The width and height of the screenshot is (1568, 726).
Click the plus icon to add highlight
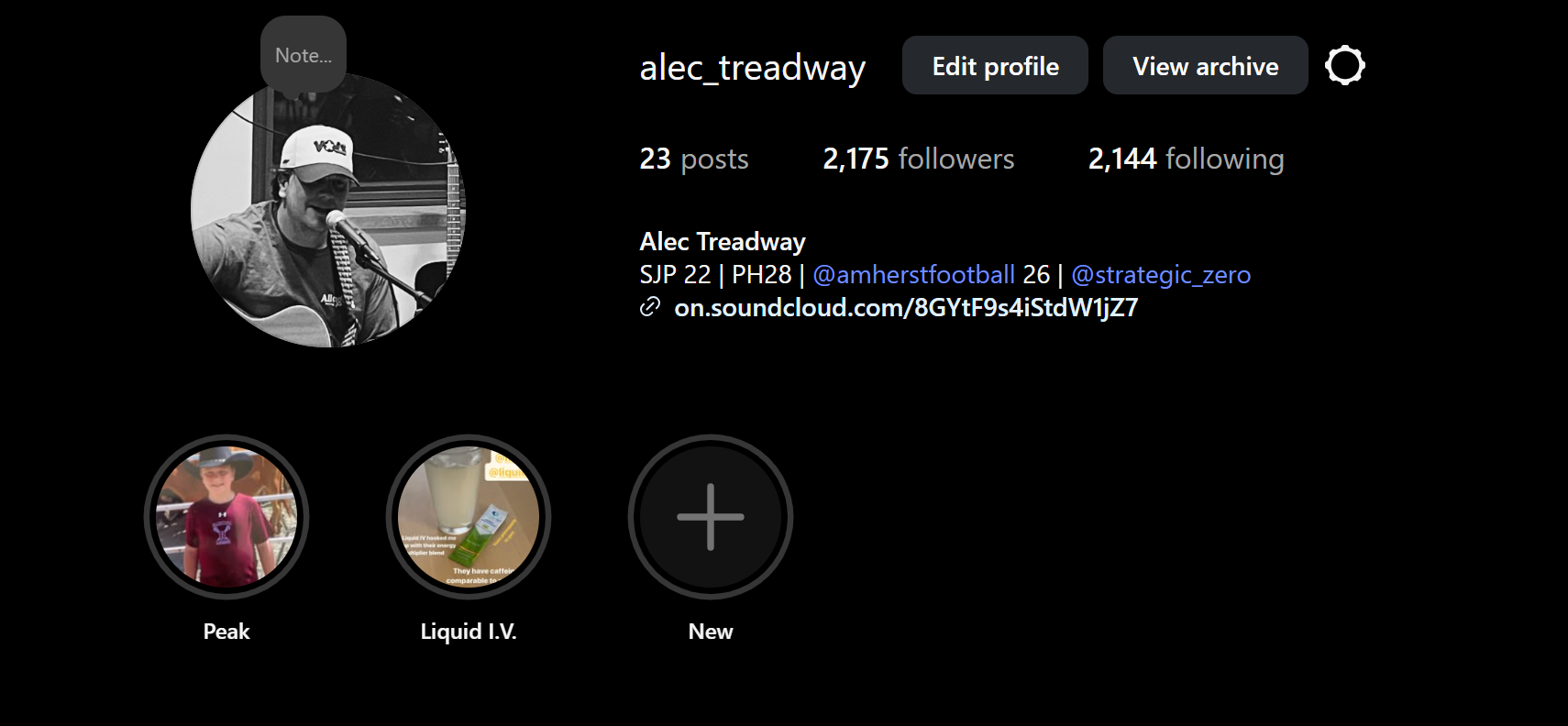(x=711, y=517)
